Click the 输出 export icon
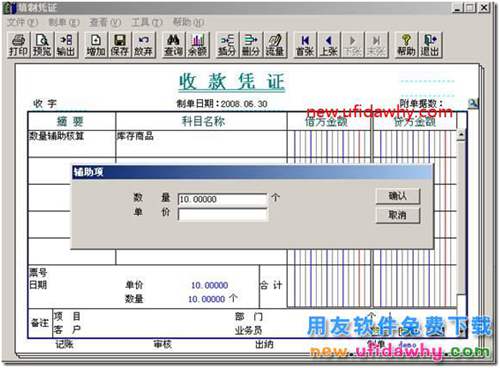The image size is (500, 368). [x=66, y=45]
